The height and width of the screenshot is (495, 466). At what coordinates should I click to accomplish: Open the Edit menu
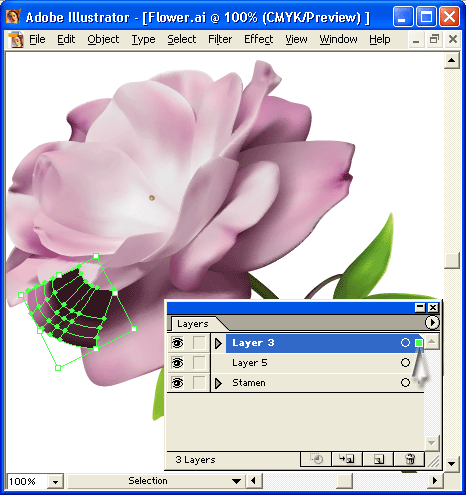(x=66, y=40)
